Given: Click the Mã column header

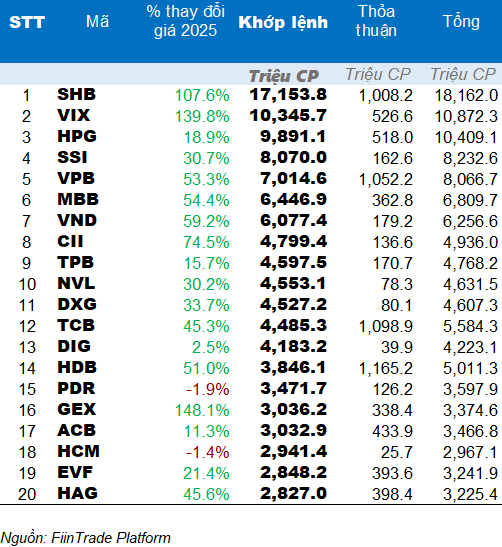Looking at the screenshot, I should [97, 22].
